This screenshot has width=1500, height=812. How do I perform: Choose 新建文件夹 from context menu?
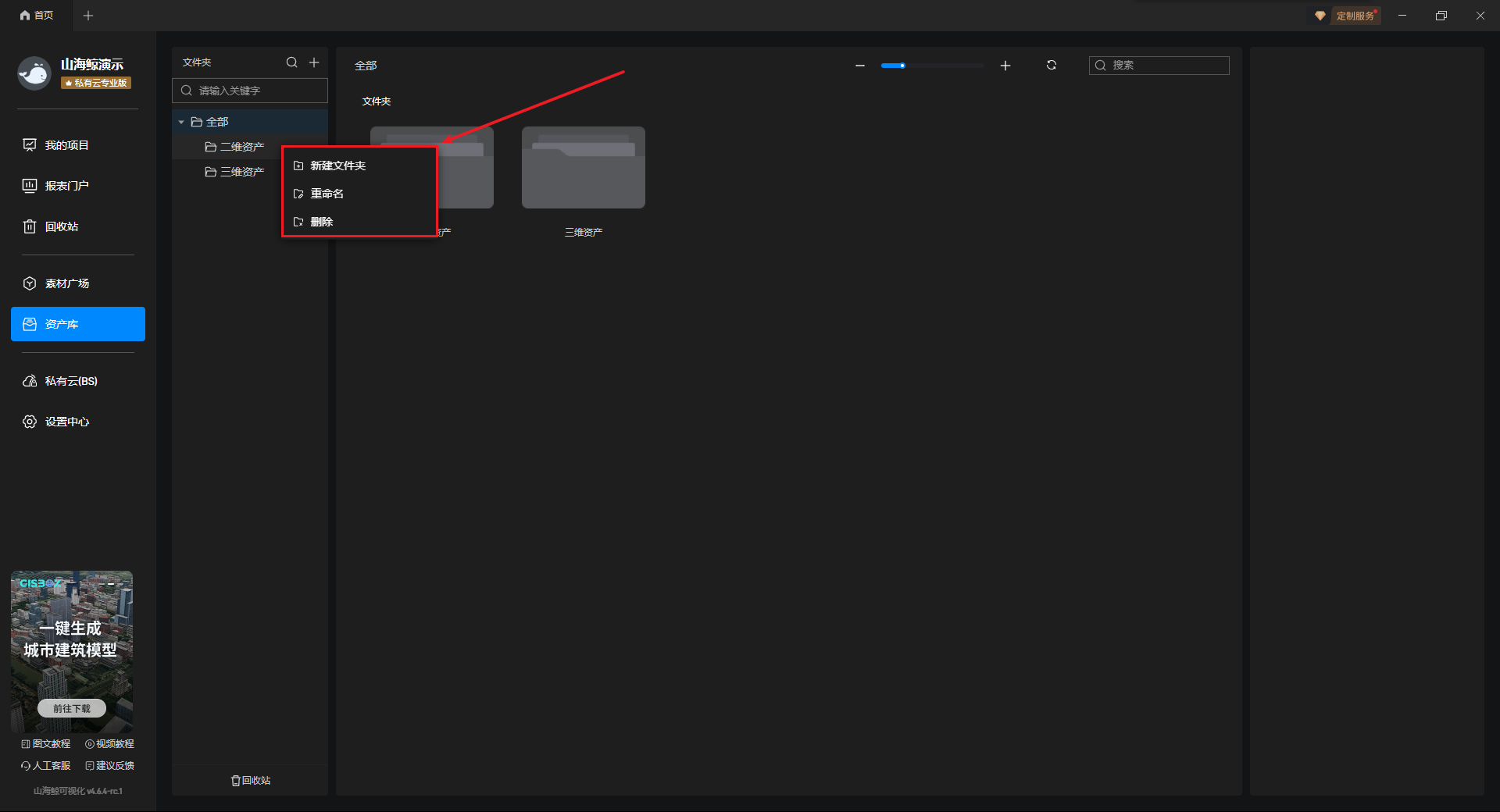[x=337, y=166]
